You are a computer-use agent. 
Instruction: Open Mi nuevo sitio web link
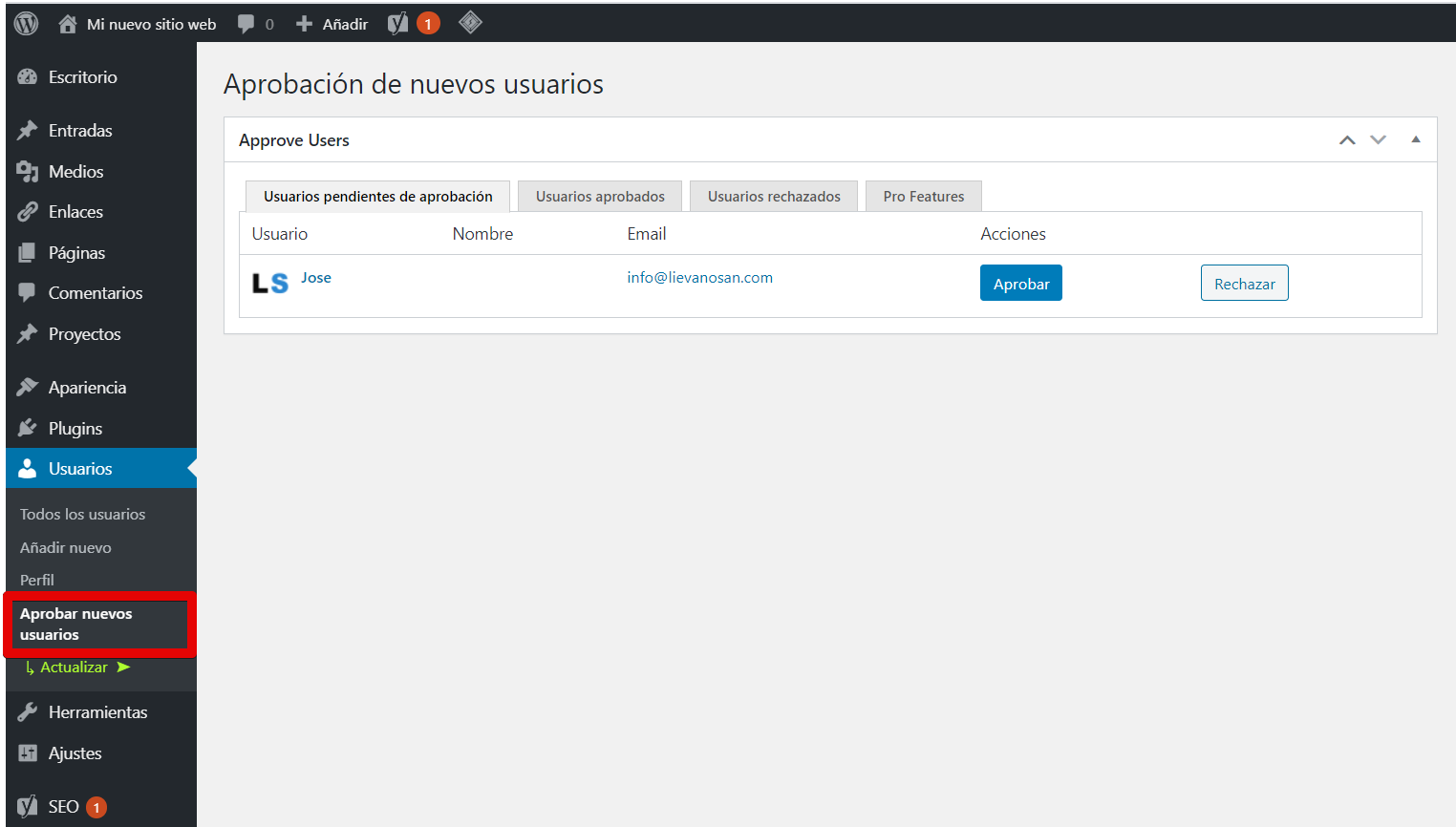(151, 24)
